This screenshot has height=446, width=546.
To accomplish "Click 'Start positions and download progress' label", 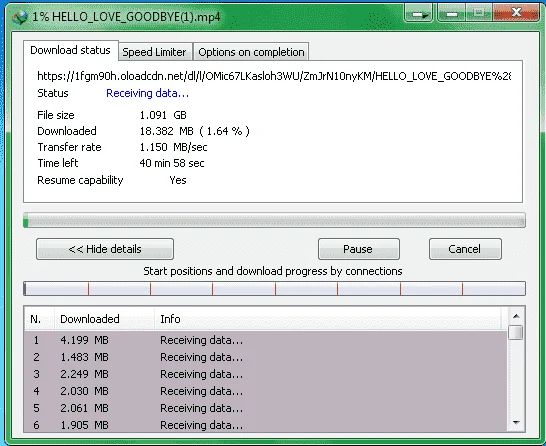I will pyautogui.click(x=273, y=271).
